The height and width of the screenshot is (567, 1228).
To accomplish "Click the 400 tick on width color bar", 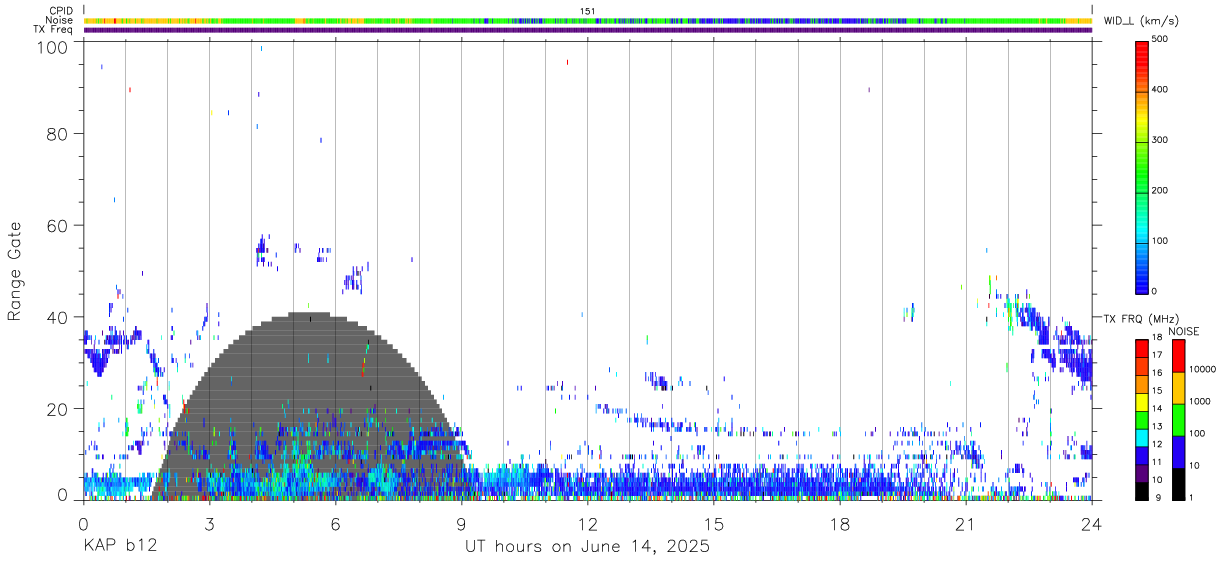I will point(1161,90).
